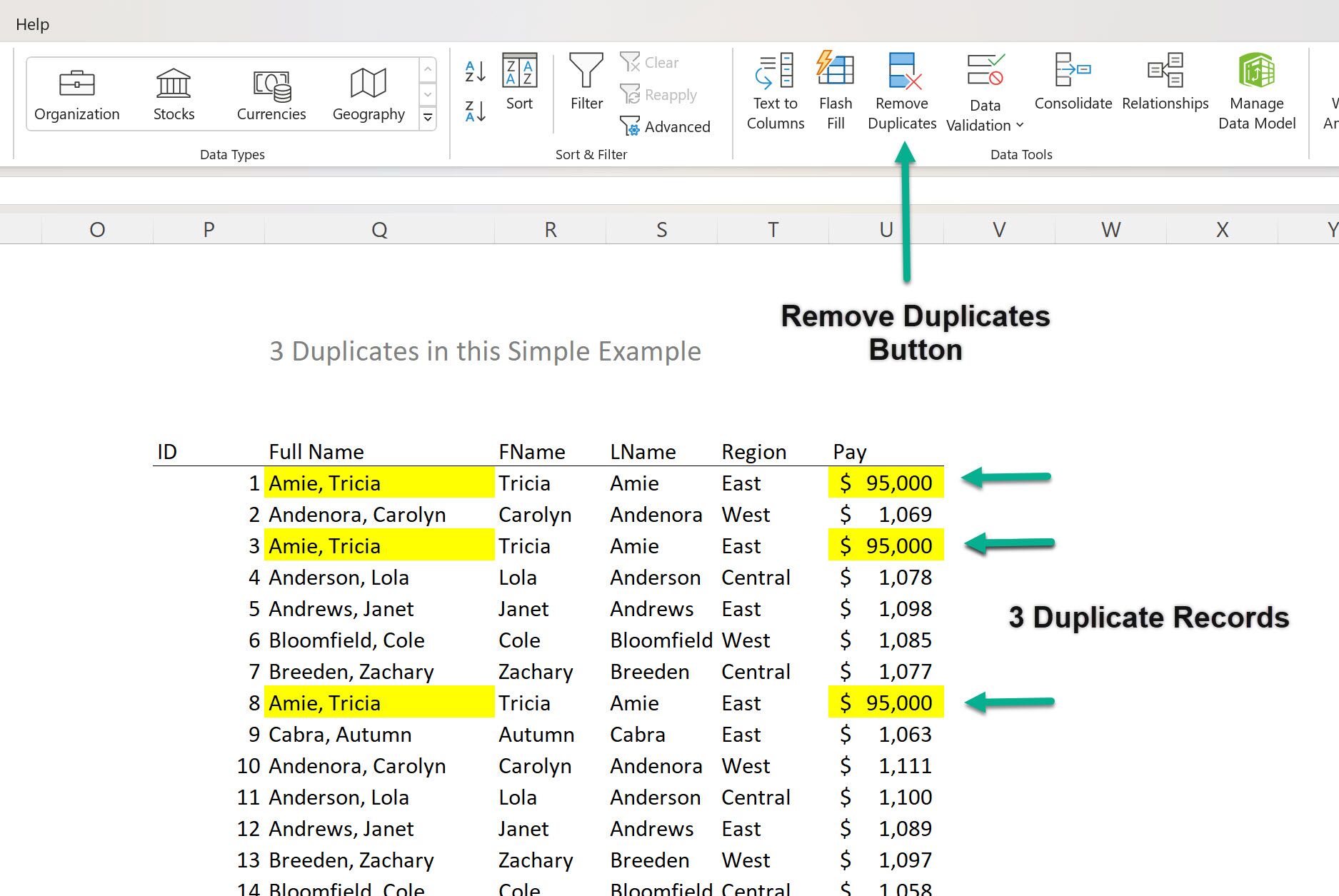Select the Stocks data type

pos(174,94)
